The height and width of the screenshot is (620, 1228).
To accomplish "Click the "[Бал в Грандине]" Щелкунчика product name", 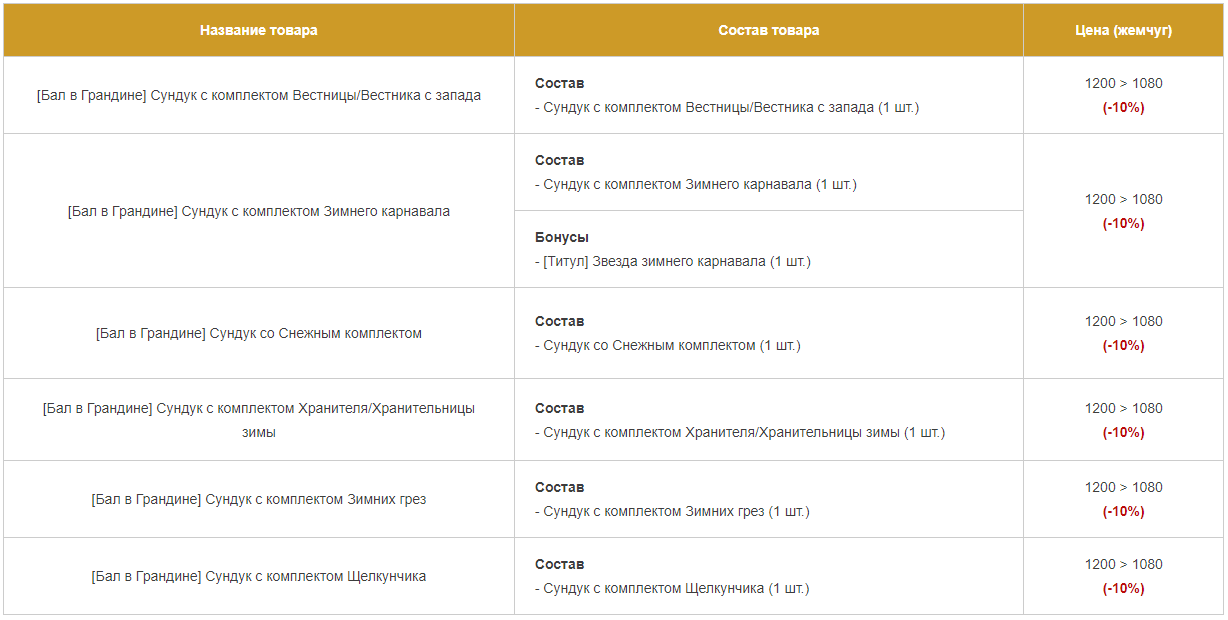I will 258,576.
